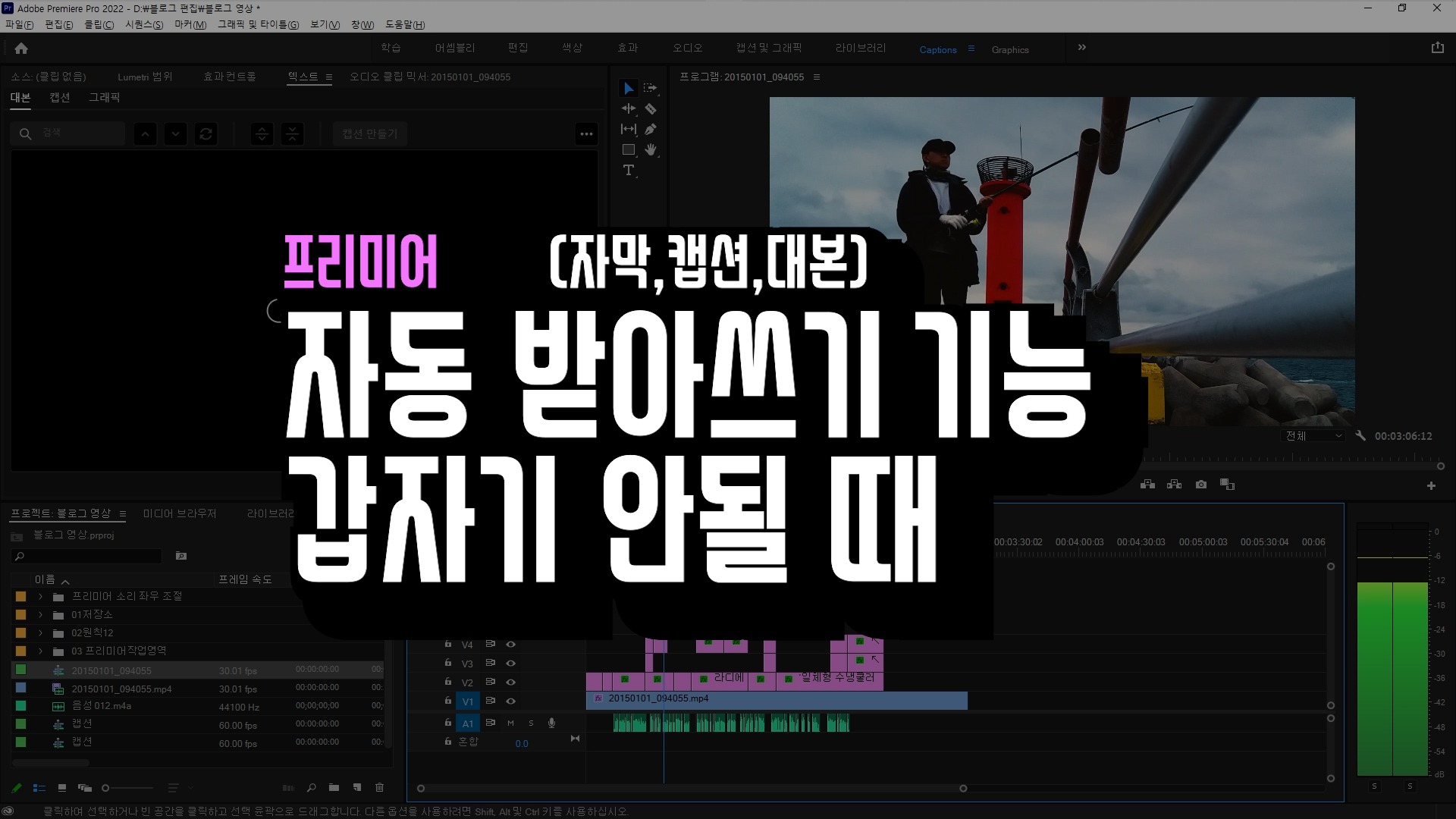
Task: Hide the V3 track output
Action: (x=511, y=664)
